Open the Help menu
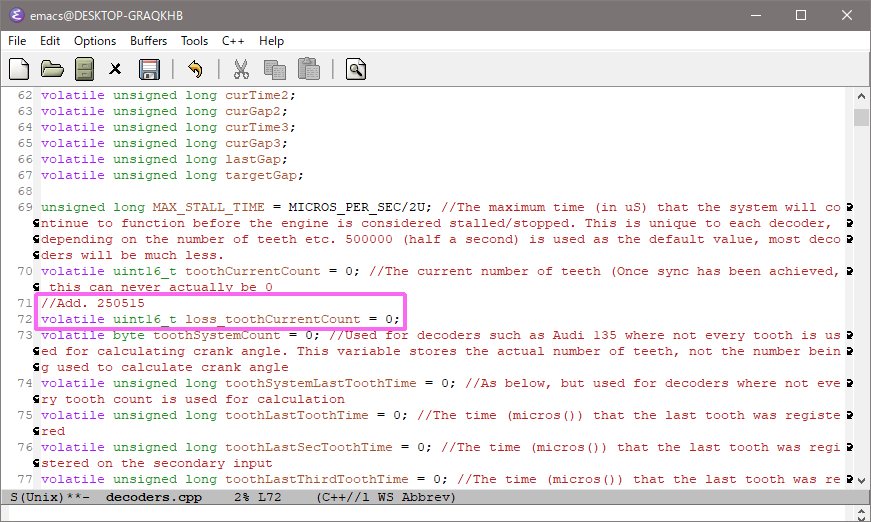This screenshot has width=871, height=522. (x=272, y=41)
